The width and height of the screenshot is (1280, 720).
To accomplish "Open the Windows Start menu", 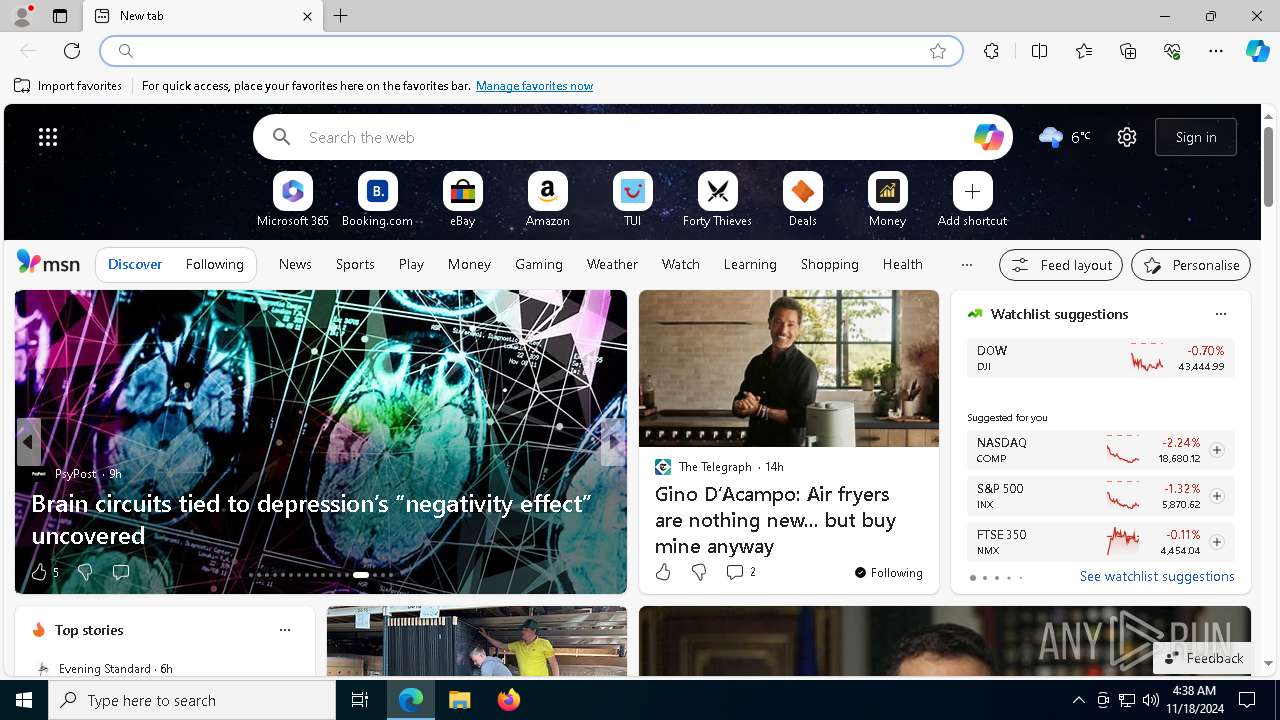I will [x=24, y=700].
